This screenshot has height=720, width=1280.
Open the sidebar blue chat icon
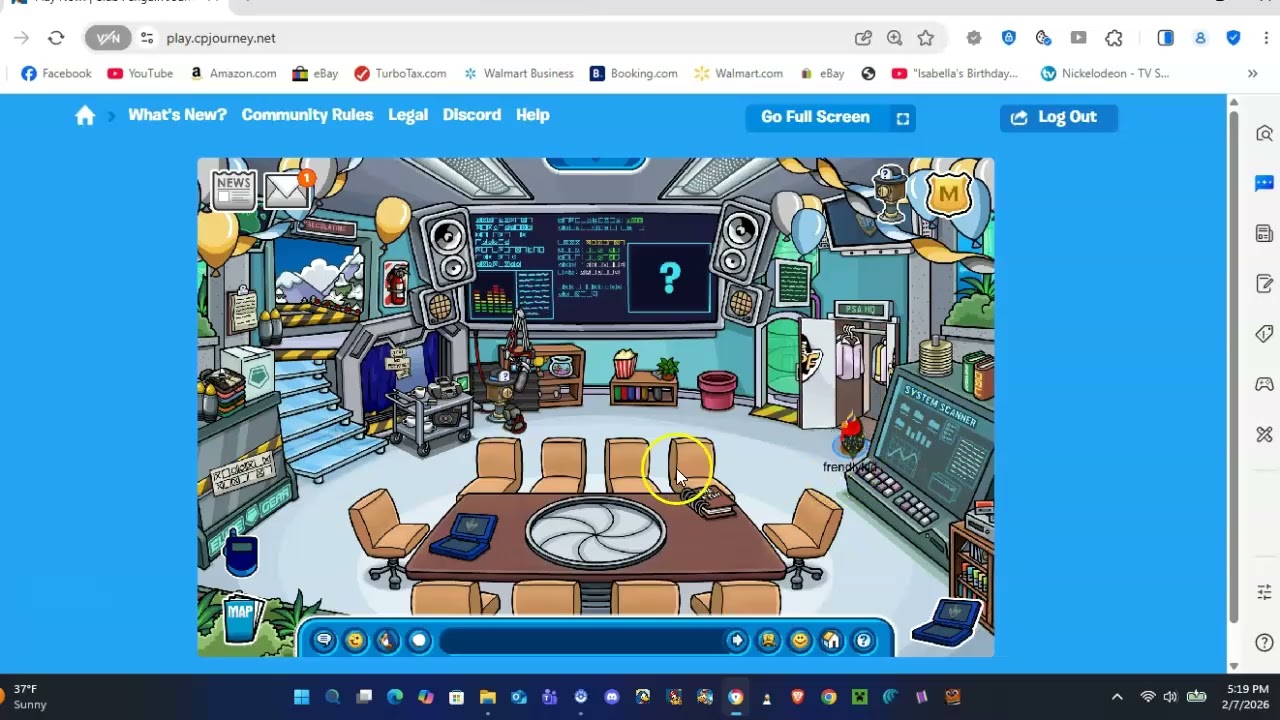[1264, 183]
